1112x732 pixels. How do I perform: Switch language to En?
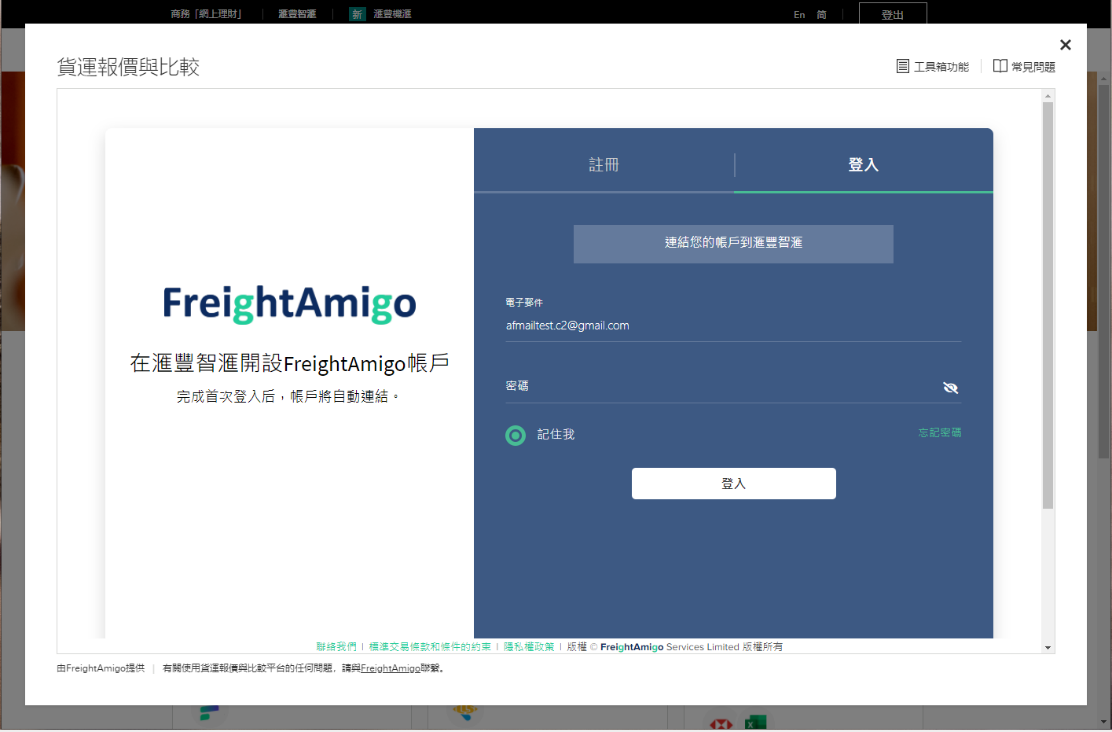799,14
